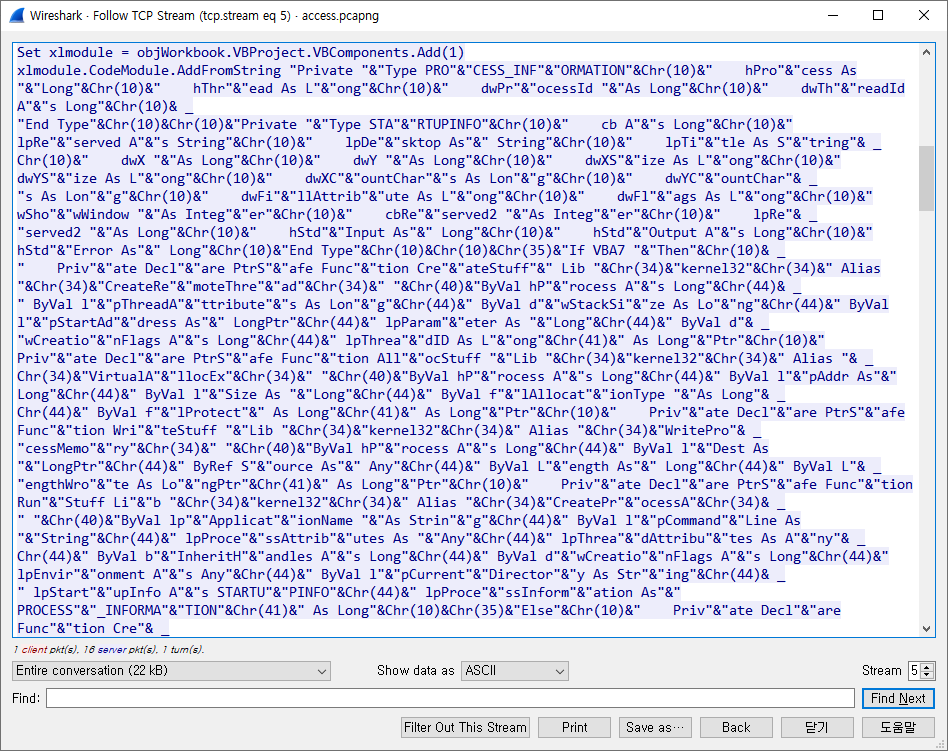The height and width of the screenshot is (751, 948).
Task: Click the Save as… button
Action: pyautogui.click(x=655, y=727)
